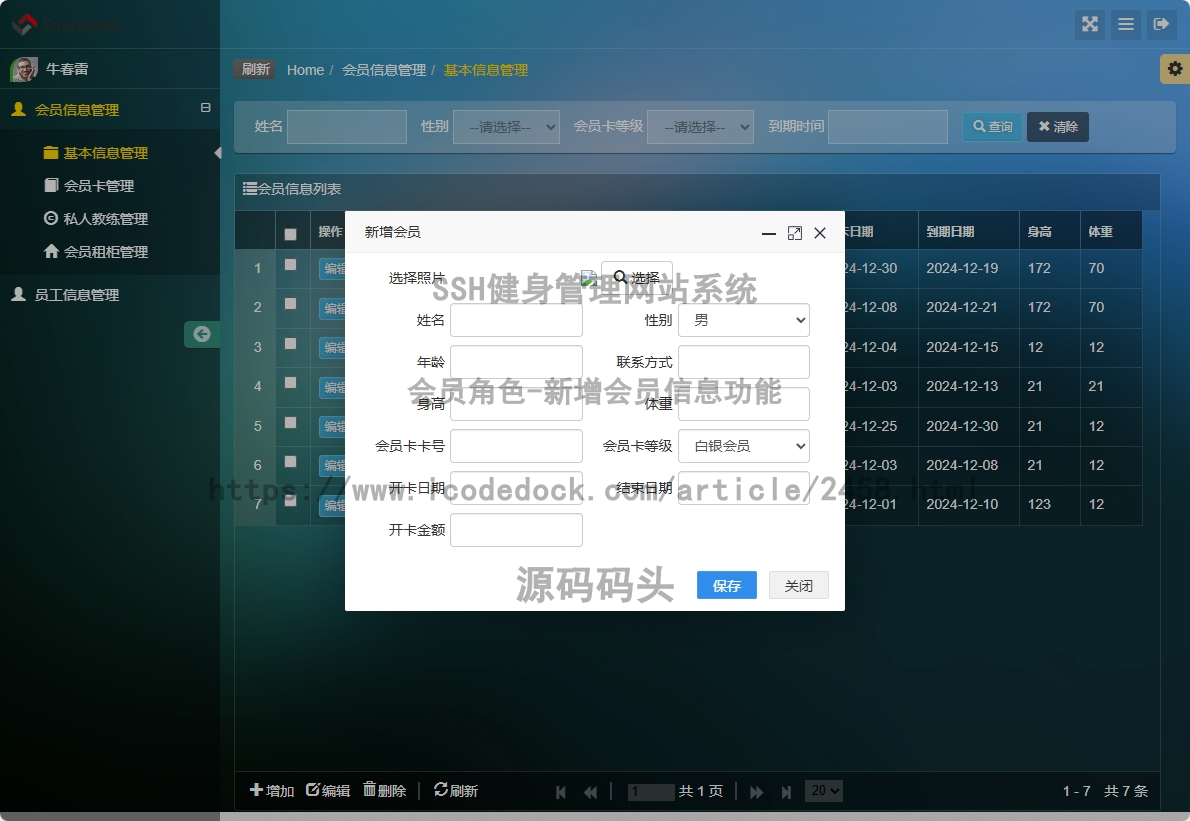Screen dimensions: 1190x821
Task: Check the checkbox in row 4
Action: click(290, 382)
